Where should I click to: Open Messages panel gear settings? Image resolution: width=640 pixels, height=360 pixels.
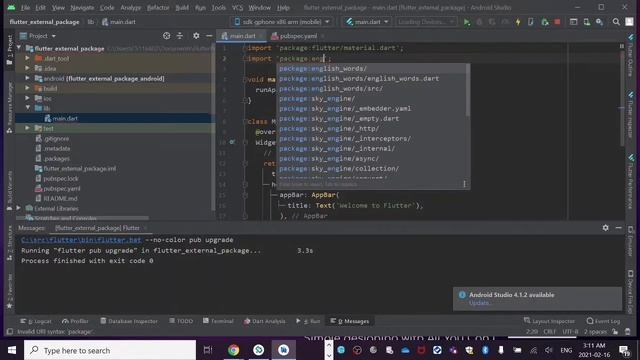click(x=605, y=228)
